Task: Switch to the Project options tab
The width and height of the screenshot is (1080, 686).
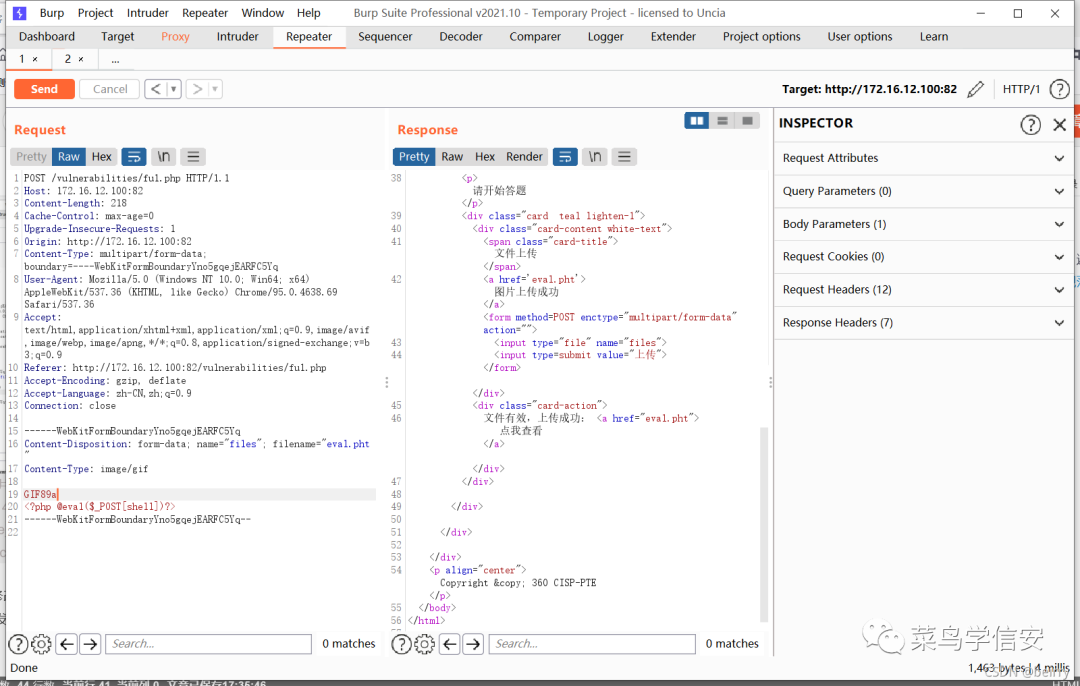Action: point(761,37)
